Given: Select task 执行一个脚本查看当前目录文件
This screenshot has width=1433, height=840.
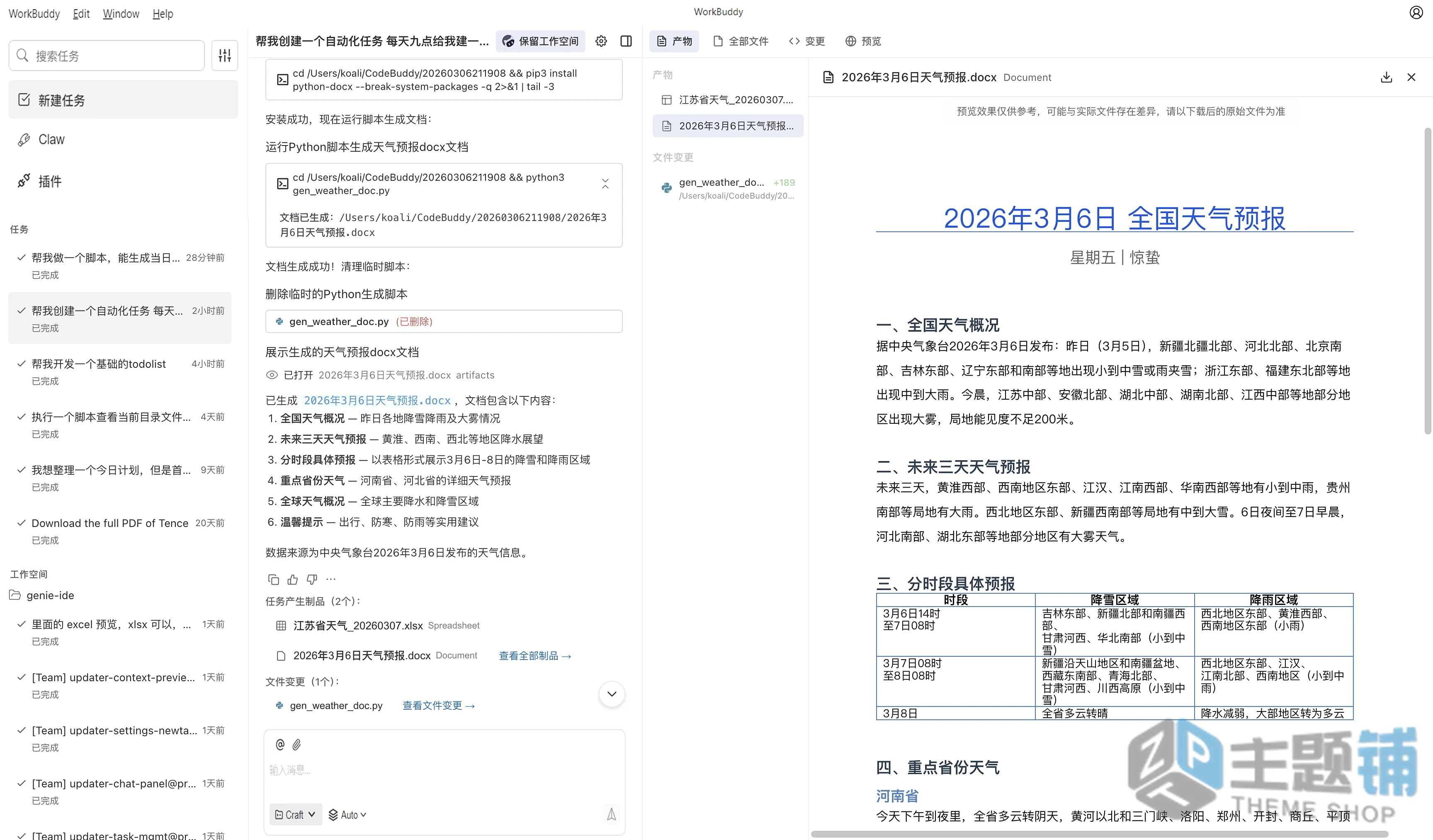Looking at the screenshot, I should click(120, 425).
